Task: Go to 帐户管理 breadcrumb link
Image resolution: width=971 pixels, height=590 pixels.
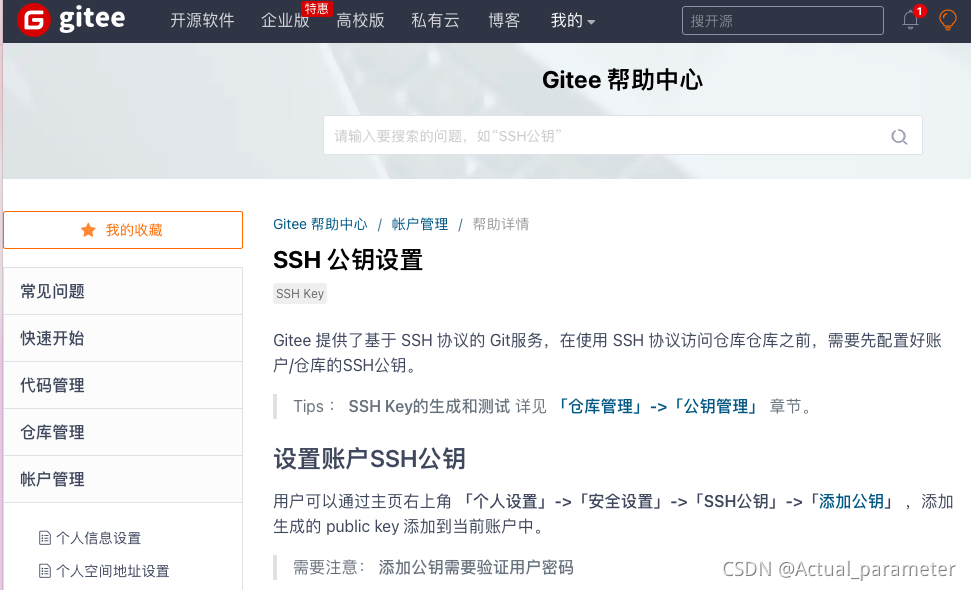Action: pos(420,224)
